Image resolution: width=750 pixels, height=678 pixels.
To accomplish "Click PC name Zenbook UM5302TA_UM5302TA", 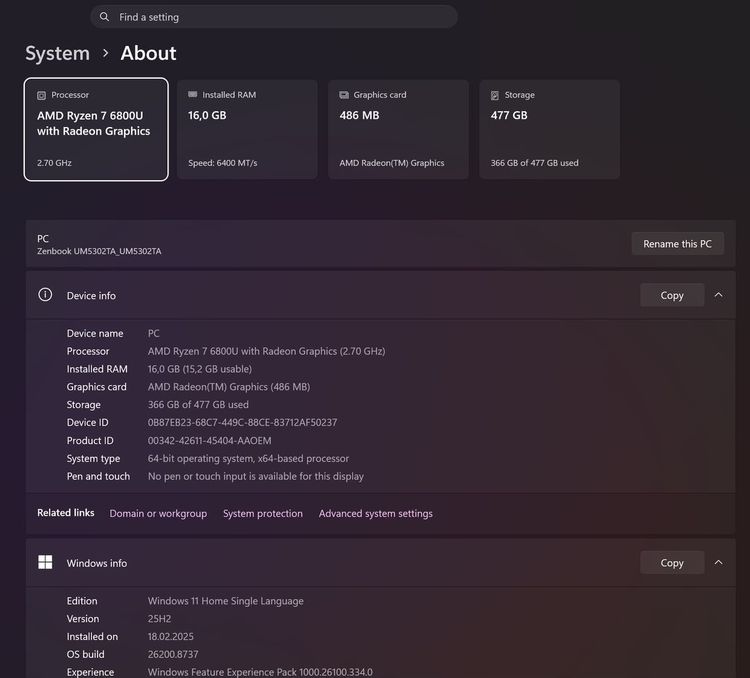I will [x=99, y=251].
